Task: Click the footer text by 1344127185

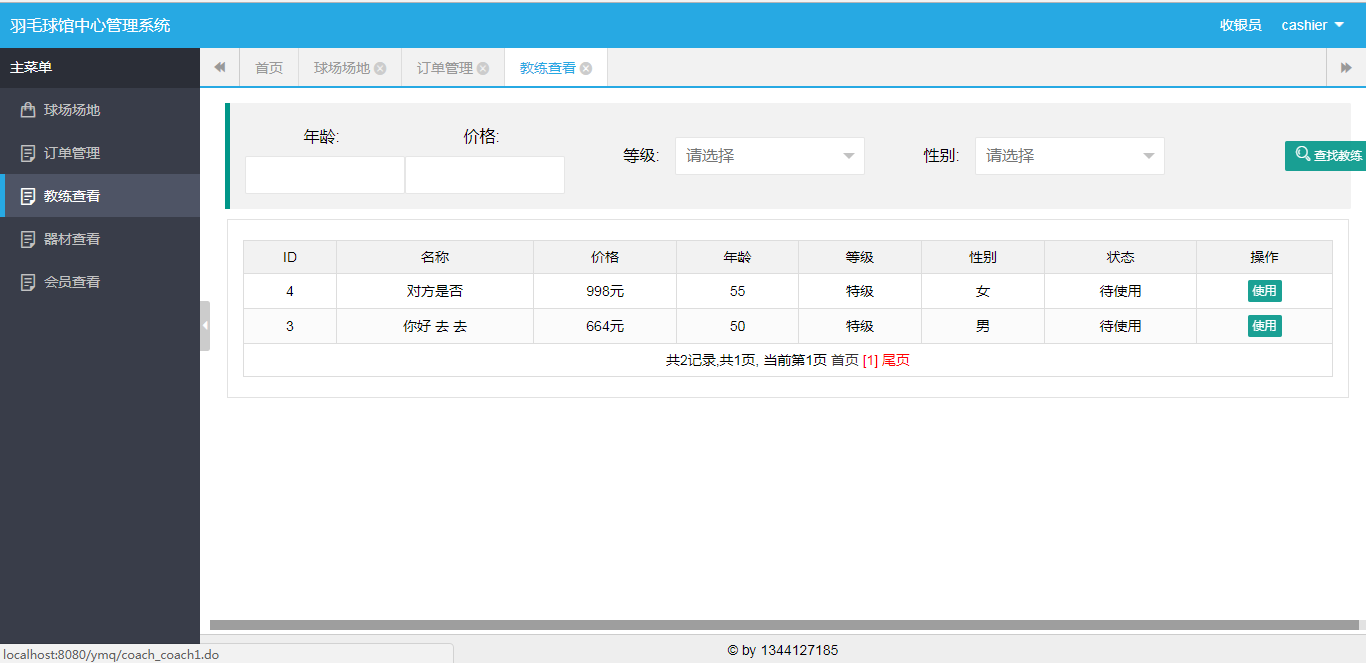Action: pyautogui.click(x=783, y=650)
